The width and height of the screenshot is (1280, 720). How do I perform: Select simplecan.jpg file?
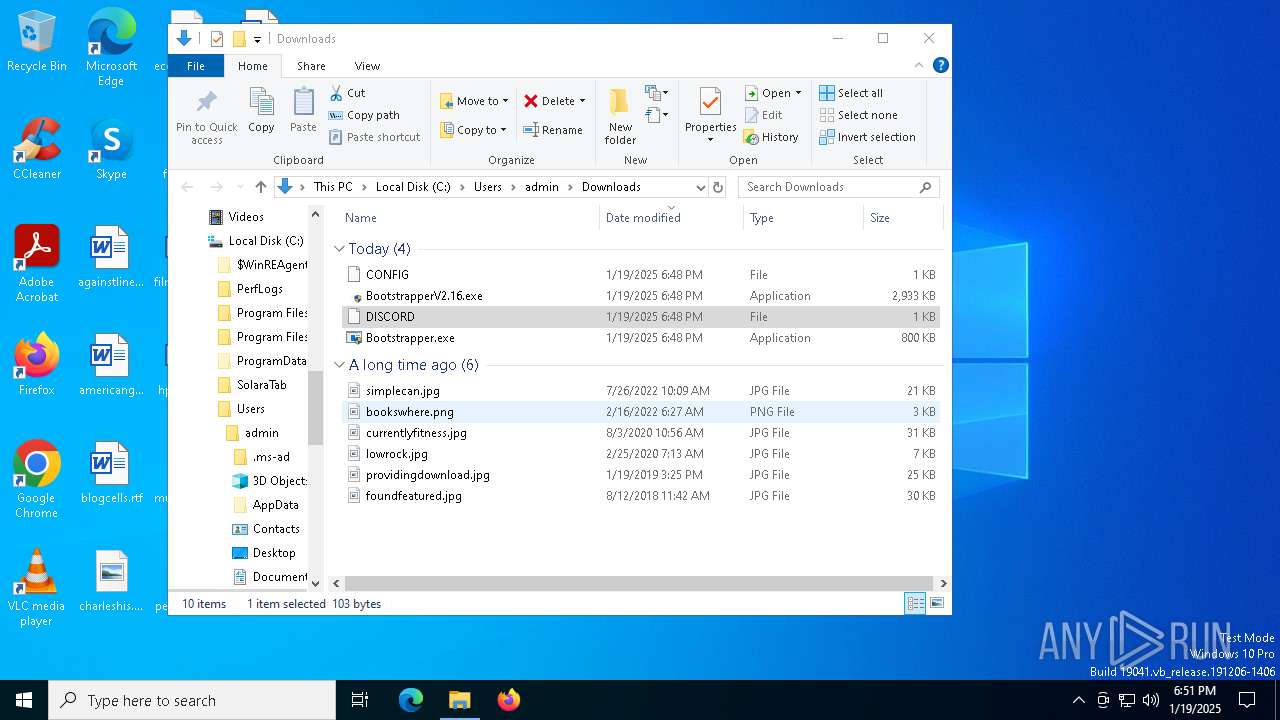[x=640, y=391]
